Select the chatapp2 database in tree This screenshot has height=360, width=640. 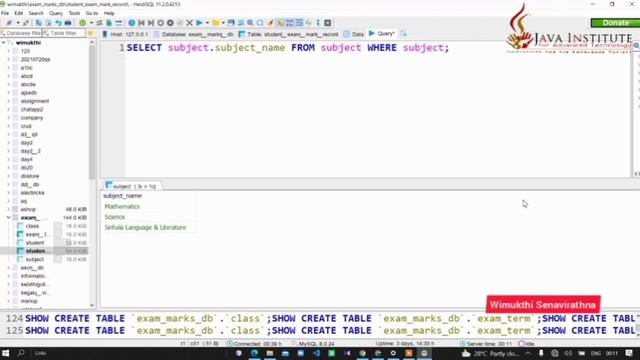tap(32, 109)
